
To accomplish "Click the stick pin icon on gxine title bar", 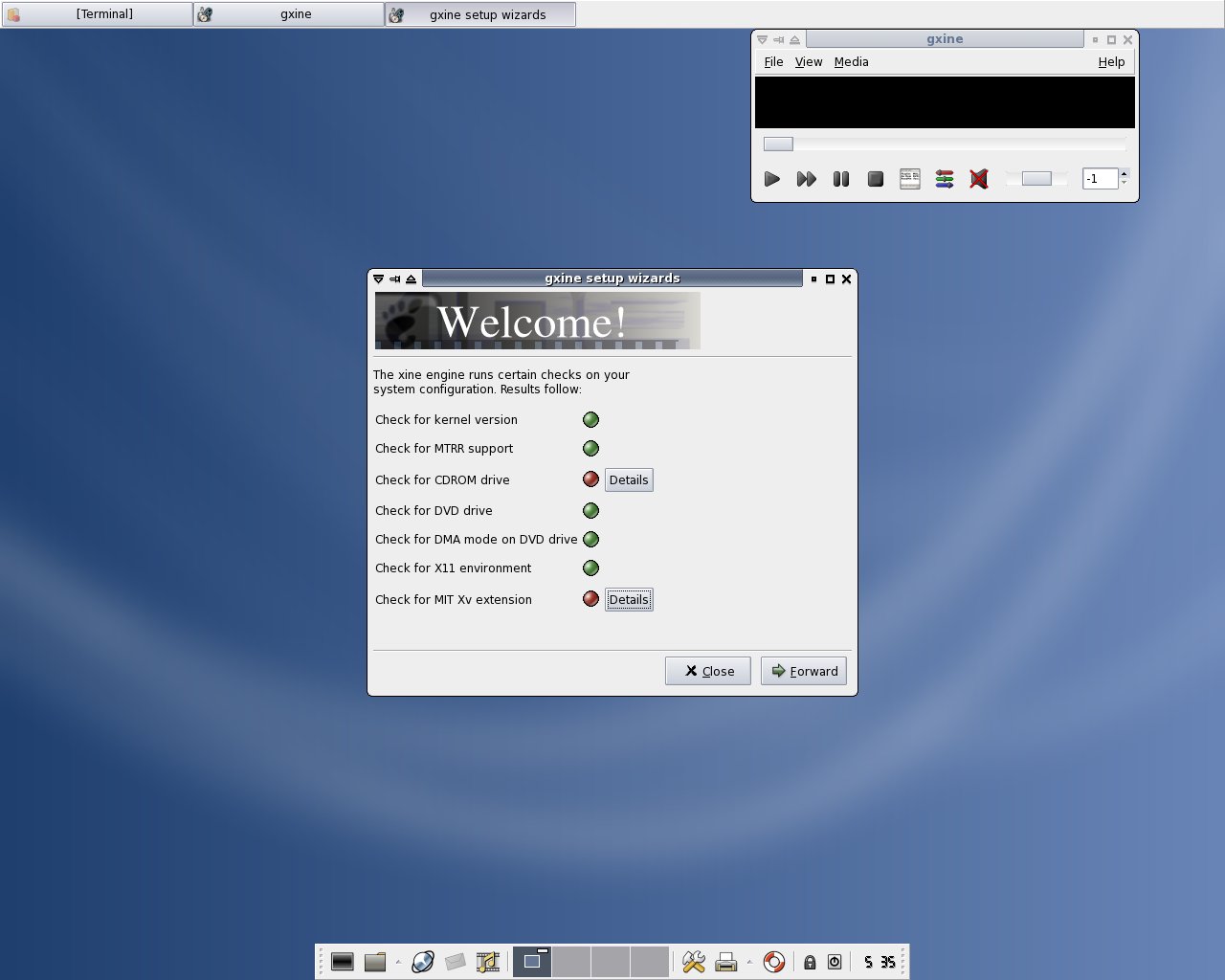I will tap(778, 40).
